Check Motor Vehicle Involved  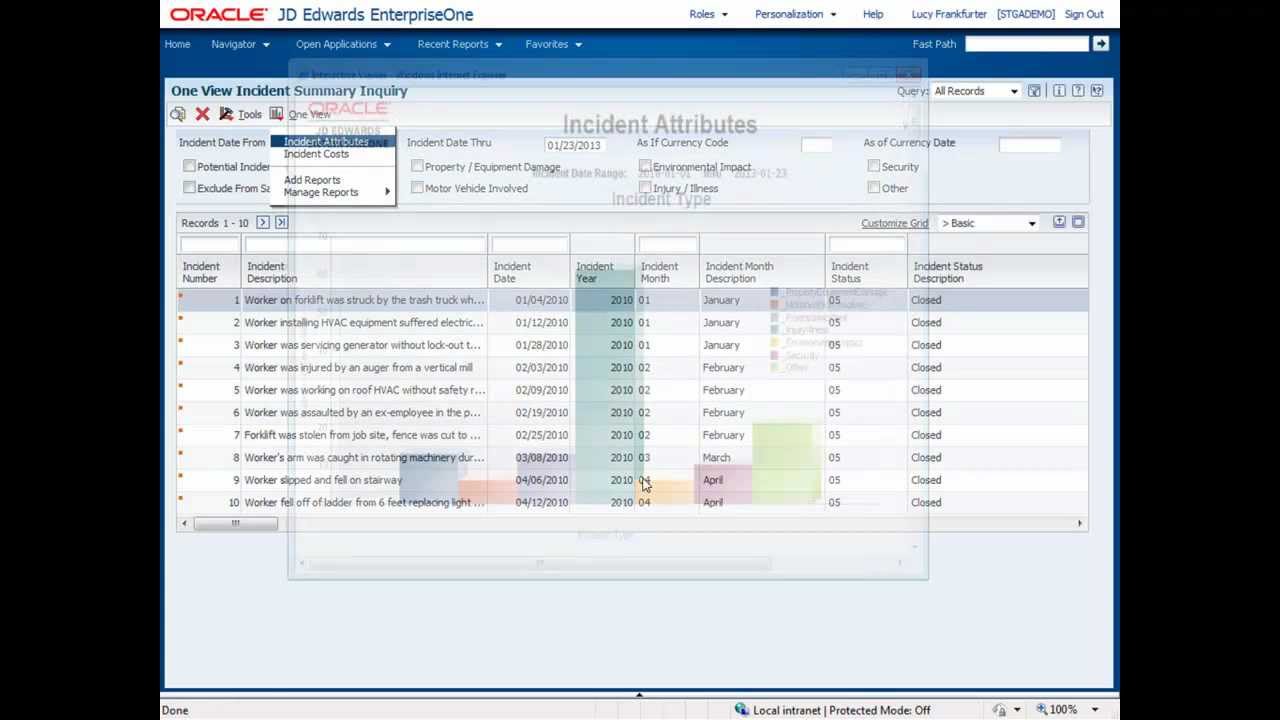pyautogui.click(x=417, y=187)
